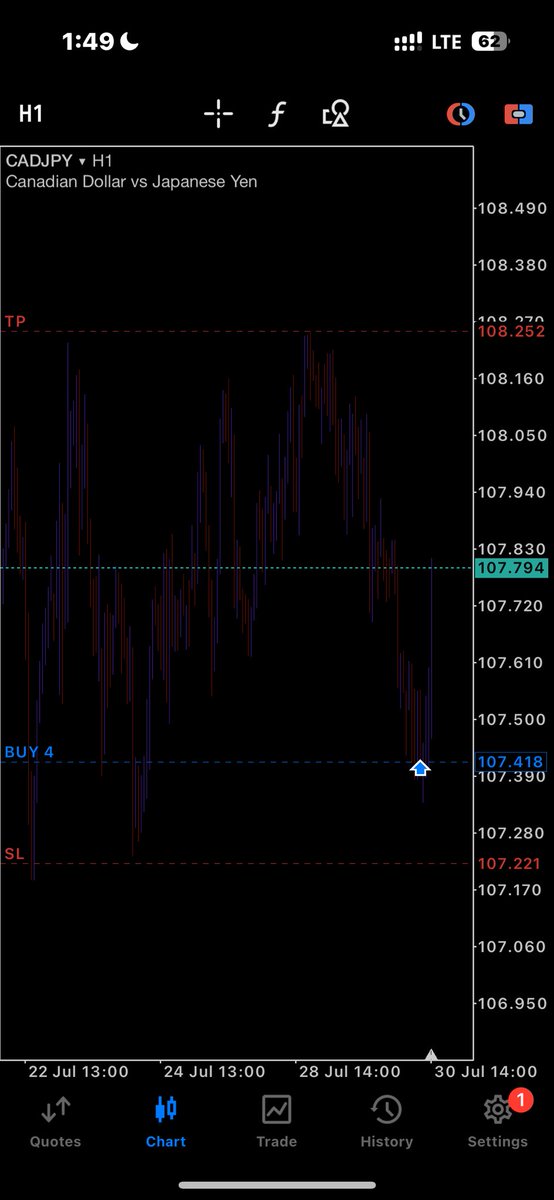Activate the crosshair tool
The image size is (554, 1200).
tap(218, 114)
